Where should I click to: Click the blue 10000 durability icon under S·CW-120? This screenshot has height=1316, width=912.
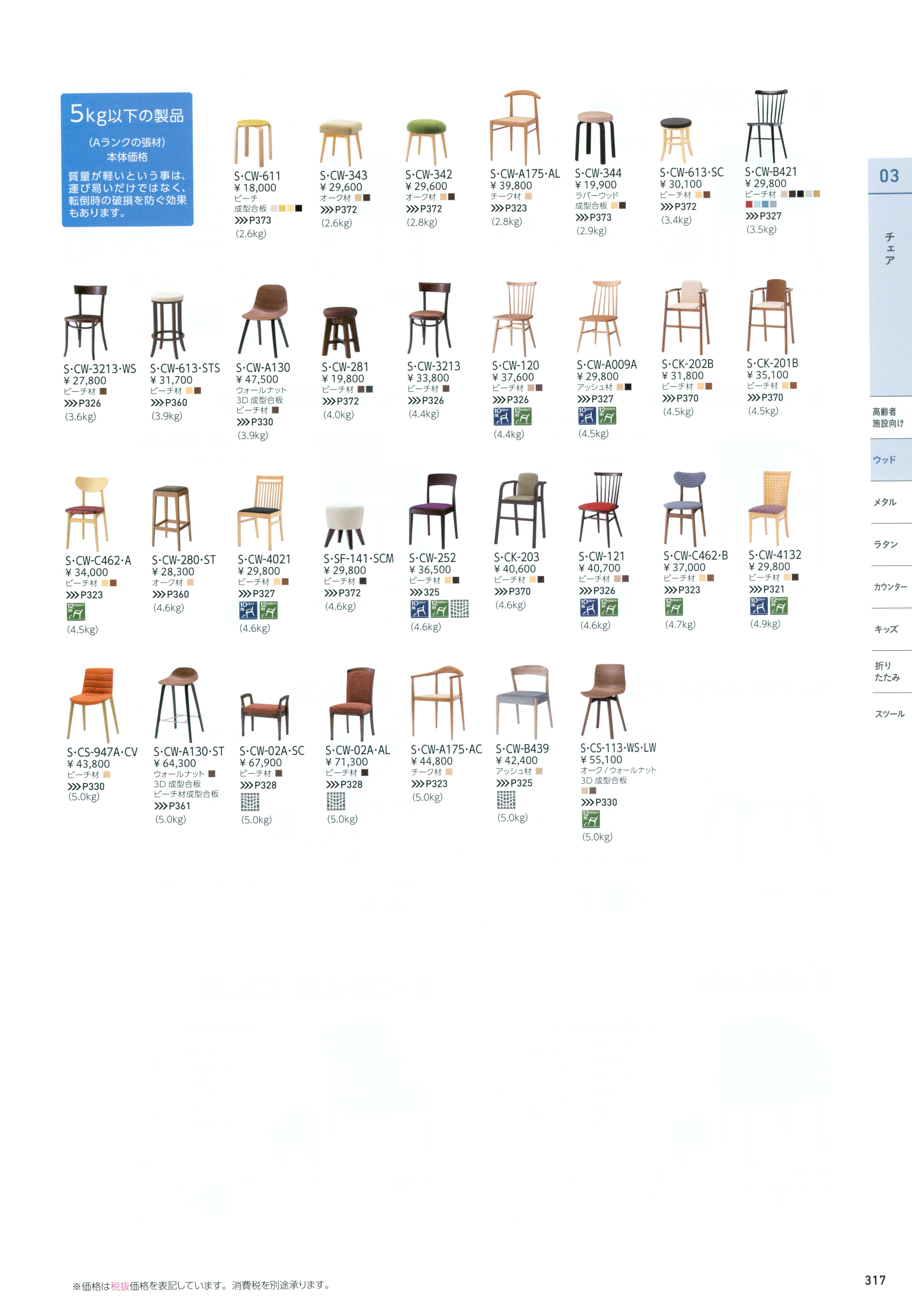[502, 416]
